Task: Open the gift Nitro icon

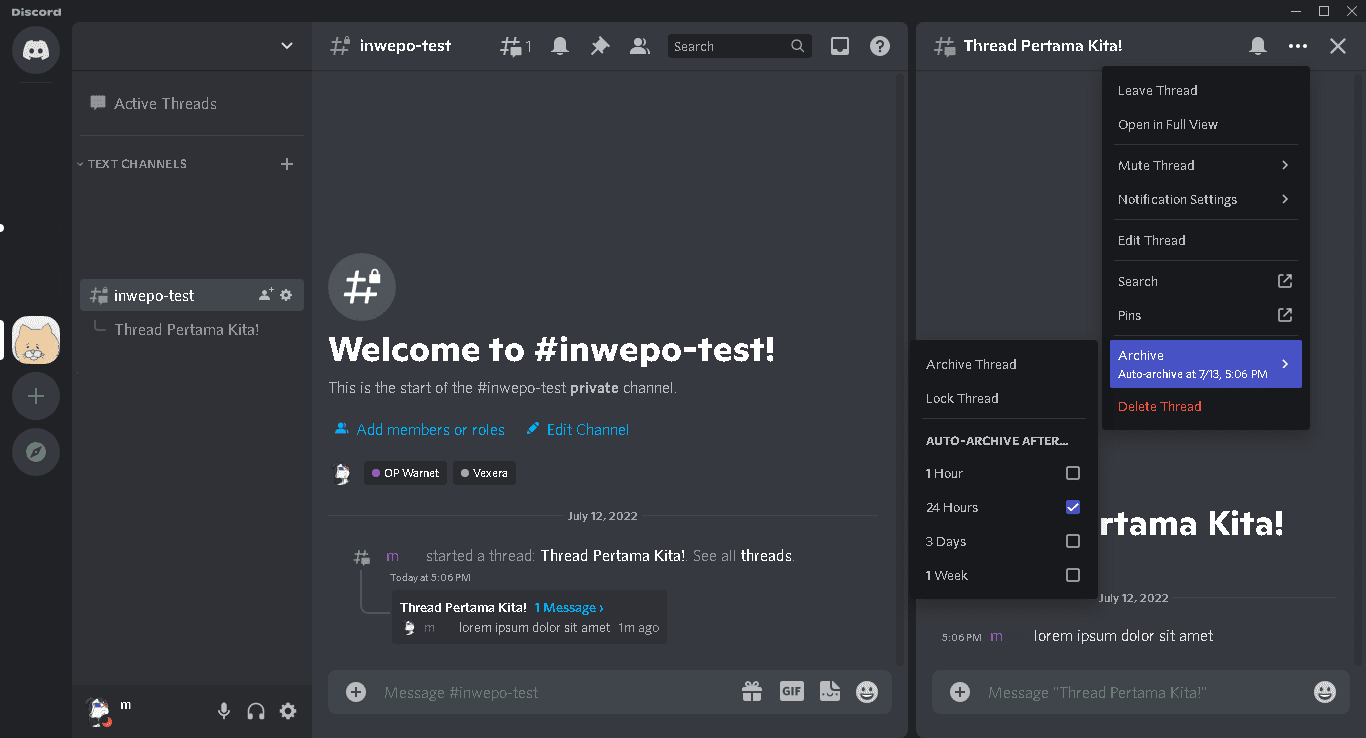Action: [x=752, y=691]
